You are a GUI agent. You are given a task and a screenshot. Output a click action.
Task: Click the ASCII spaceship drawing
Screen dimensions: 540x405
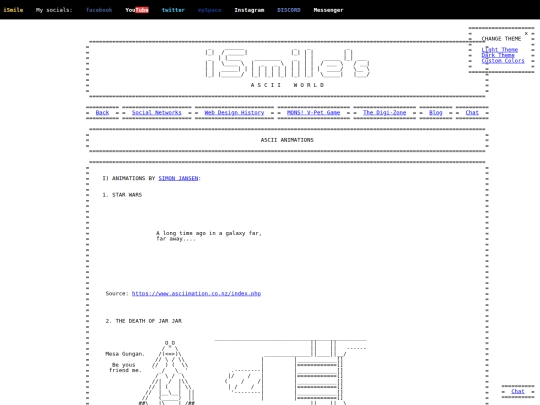pyautogui.click(x=295, y=372)
